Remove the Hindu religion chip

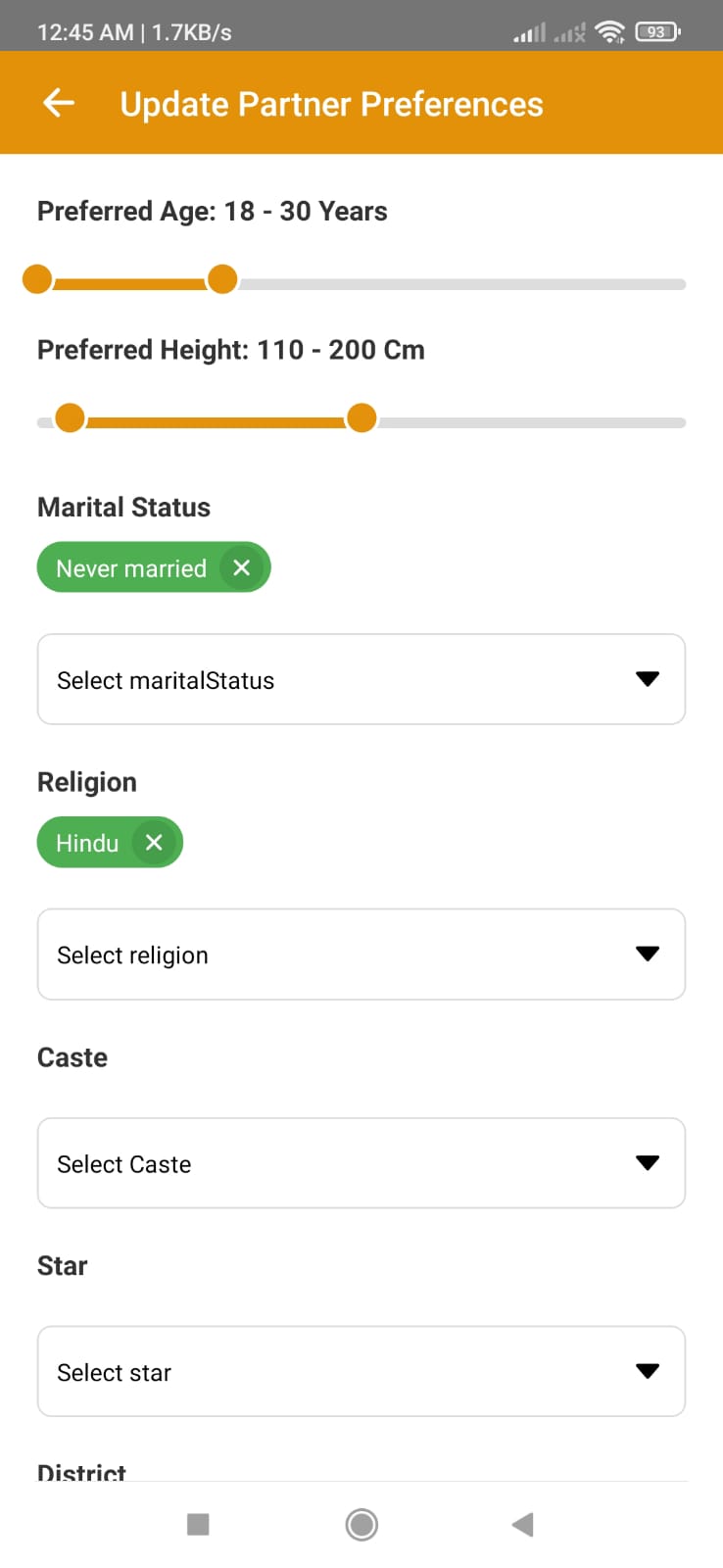coord(154,842)
